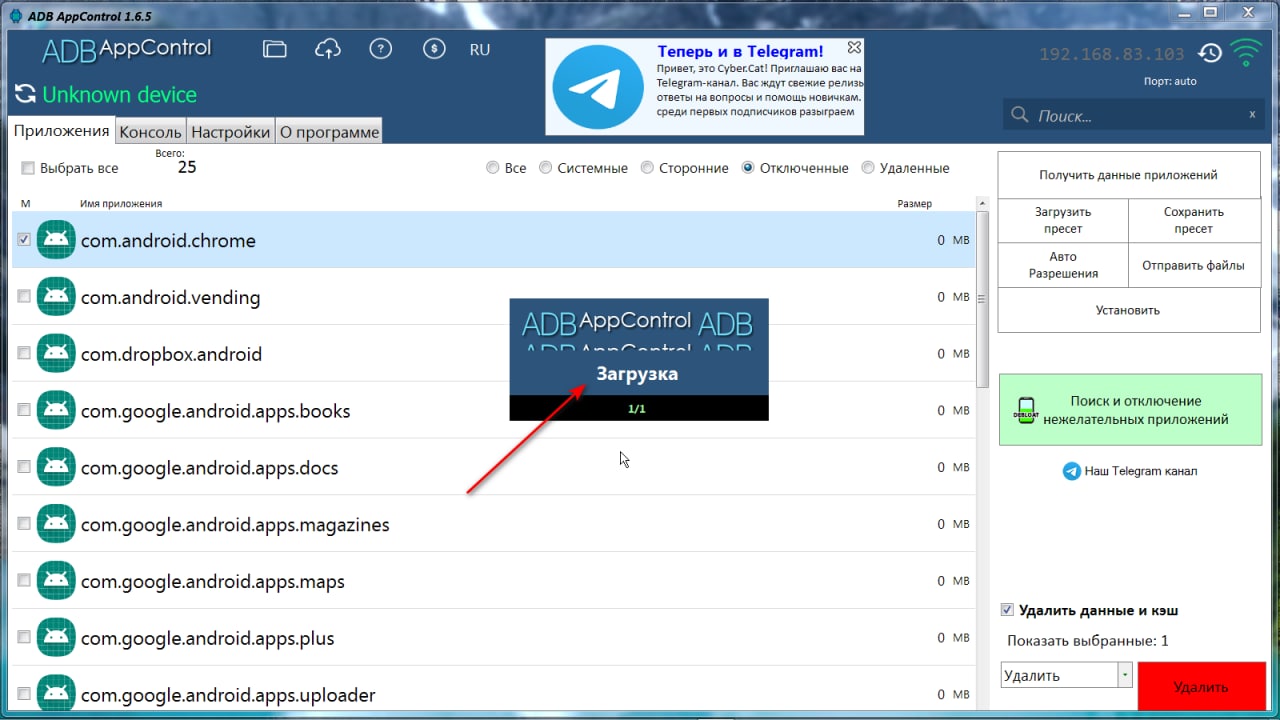Focus the Поиск search field

click(1135, 115)
